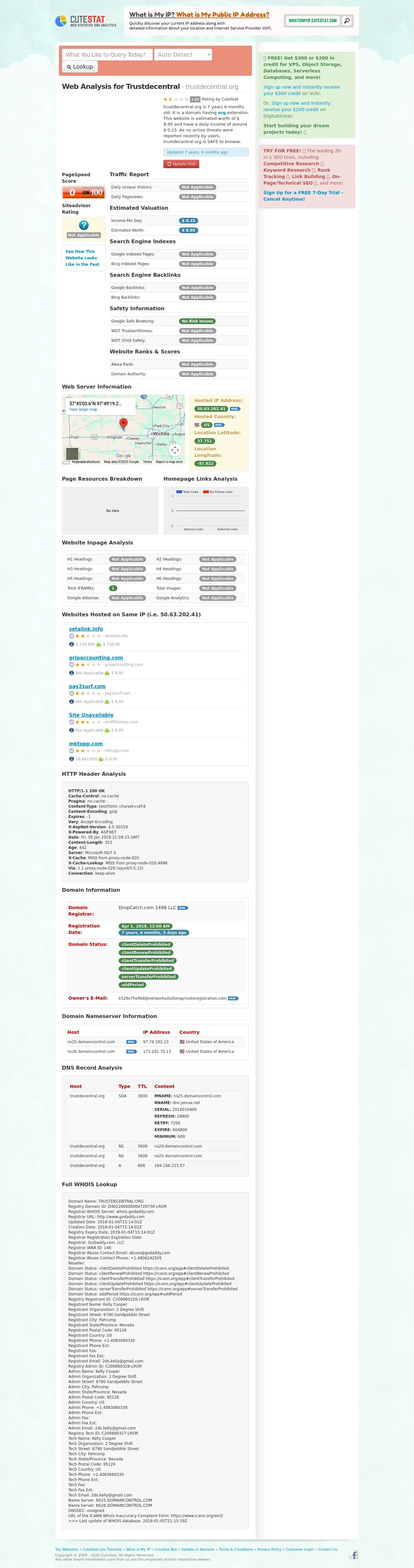Click the Facebook icon in the footer

click(354, 1554)
